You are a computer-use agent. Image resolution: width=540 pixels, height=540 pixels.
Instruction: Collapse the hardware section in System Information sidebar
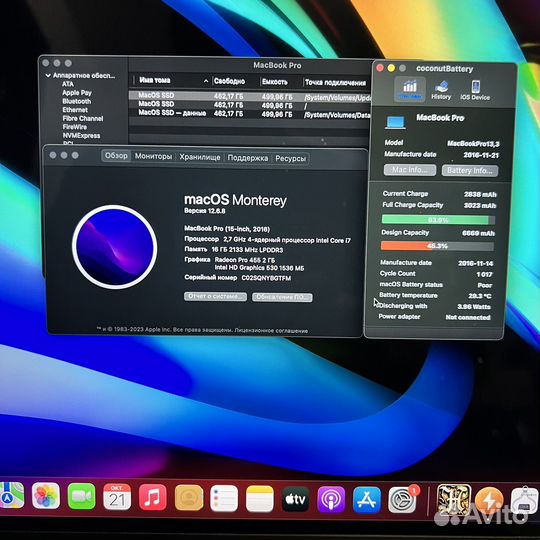click(x=48, y=75)
